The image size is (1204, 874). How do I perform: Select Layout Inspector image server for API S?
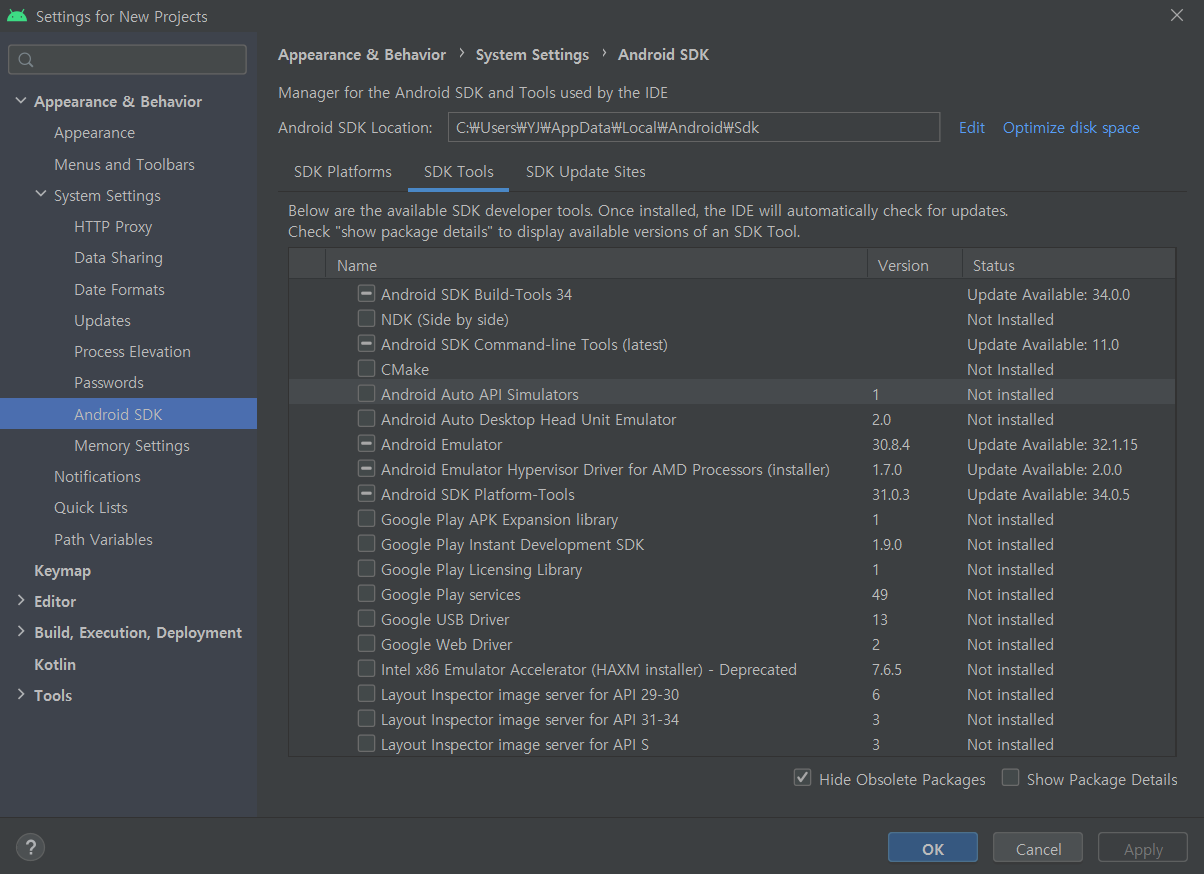click(515, 744)
